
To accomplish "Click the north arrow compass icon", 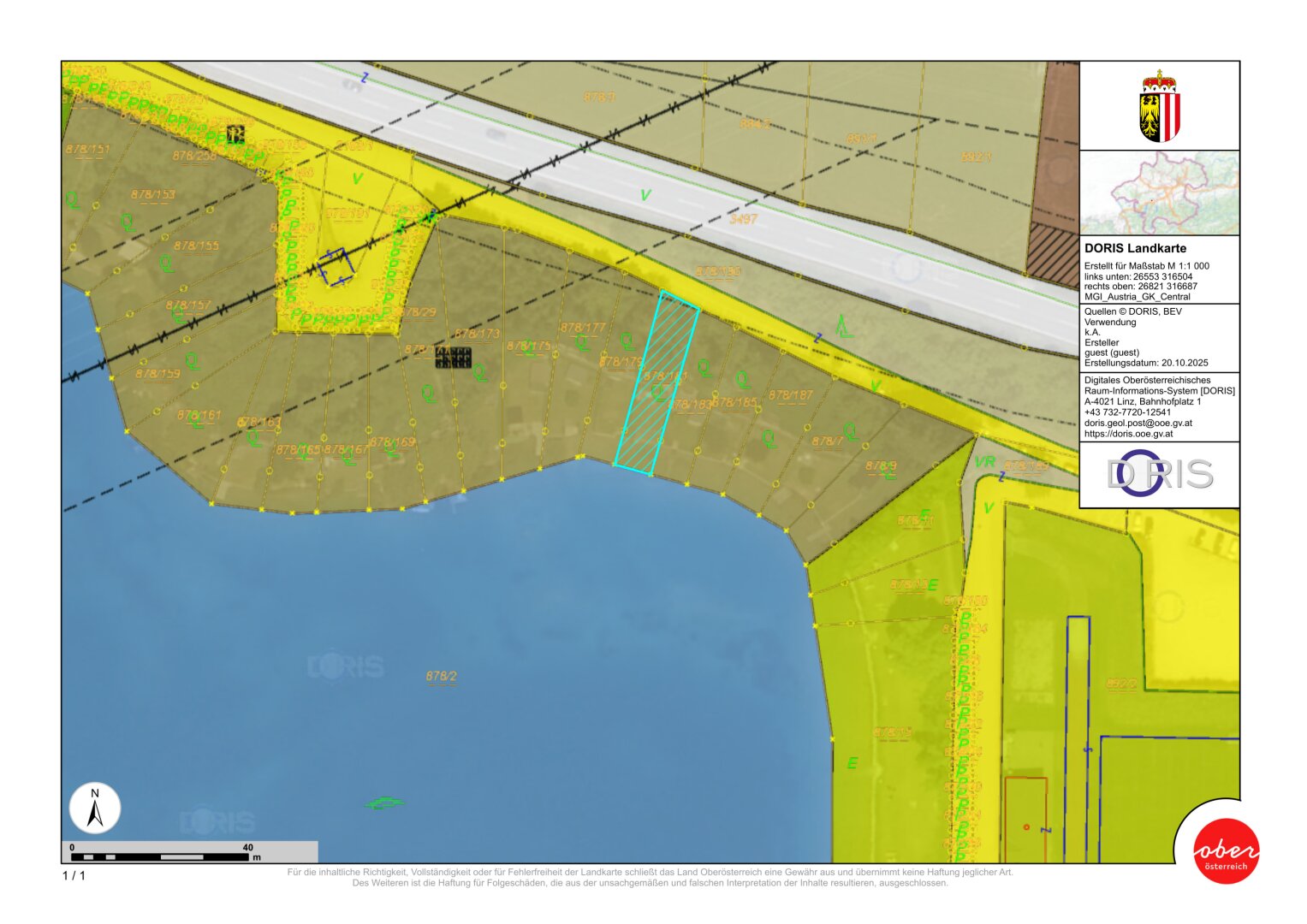I will pyautogui.click(x=95, y=808).
